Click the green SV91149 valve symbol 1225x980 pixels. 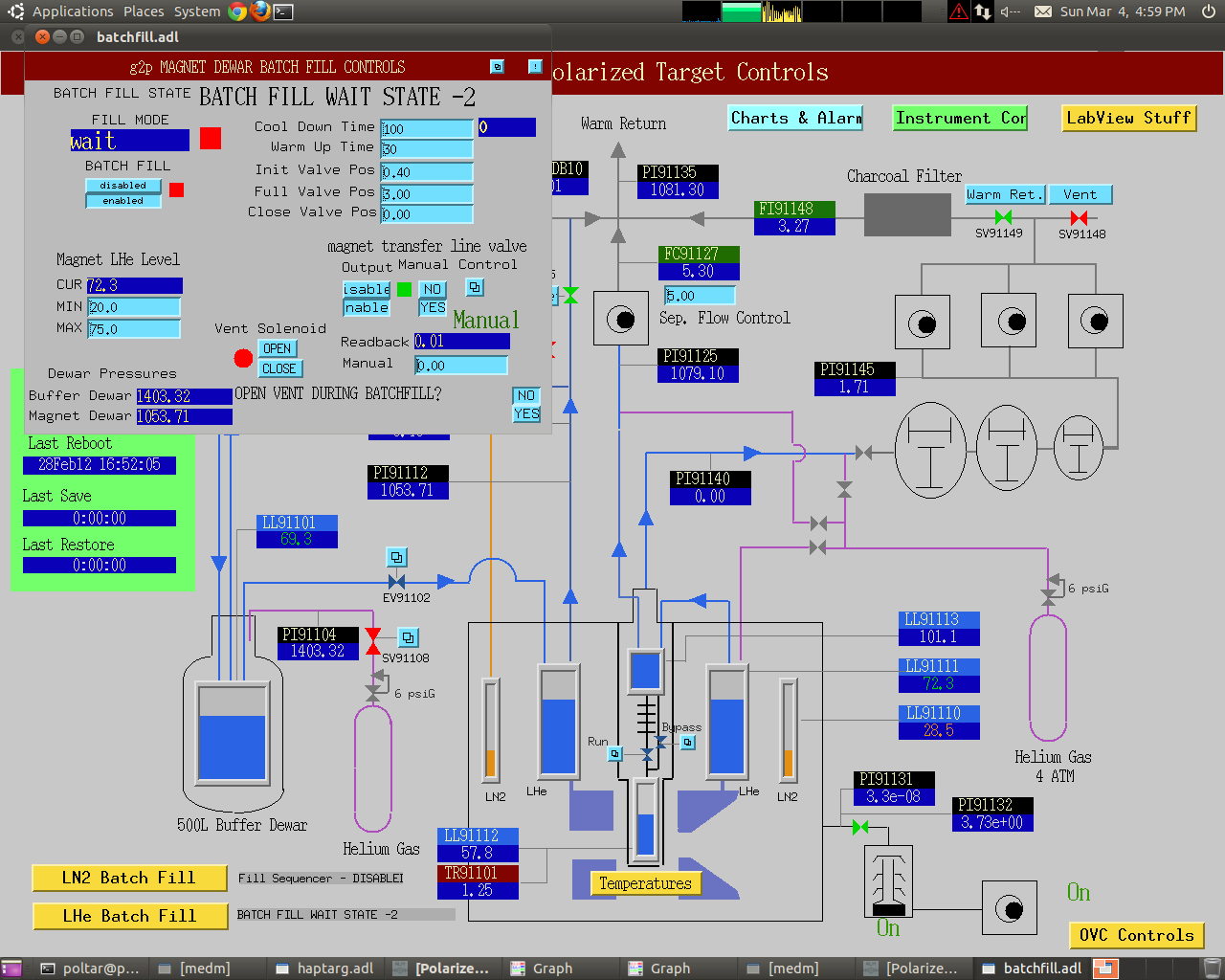tap(1003, 218)
